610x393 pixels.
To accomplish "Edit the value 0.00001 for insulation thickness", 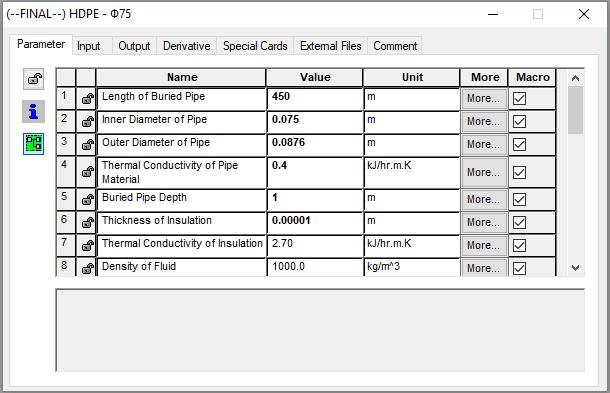I will coord(315,223).
